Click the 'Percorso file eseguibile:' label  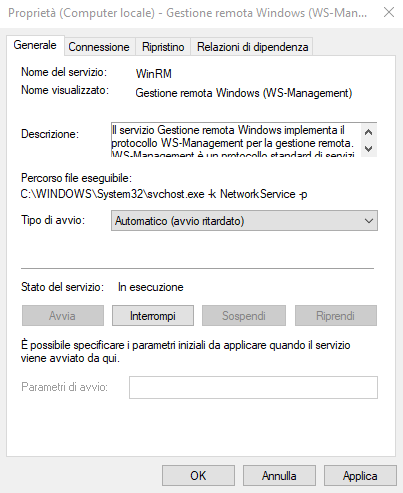[x=76, y=178]
